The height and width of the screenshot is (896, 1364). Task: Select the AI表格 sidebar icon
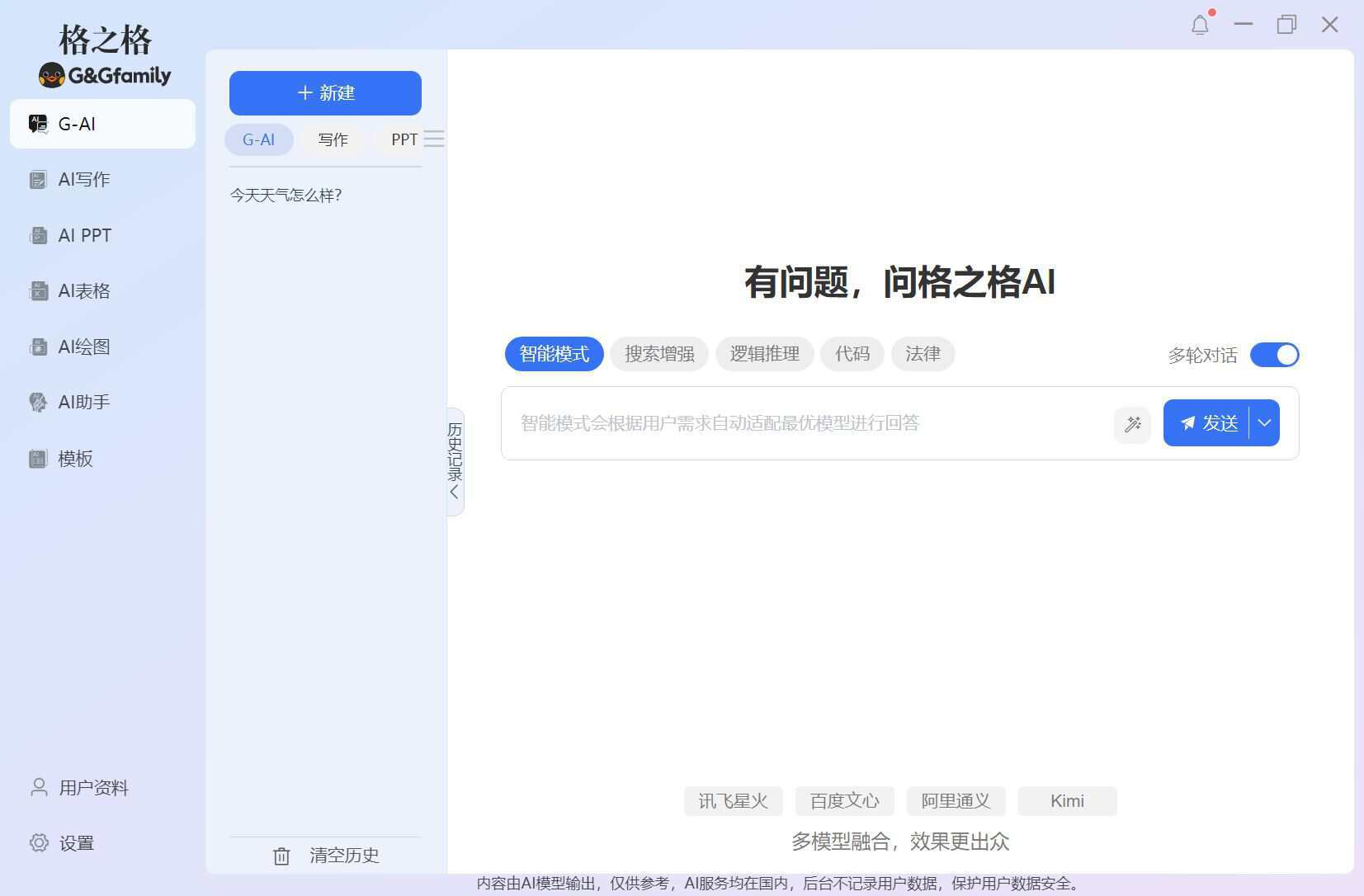(x=38, y=290)
